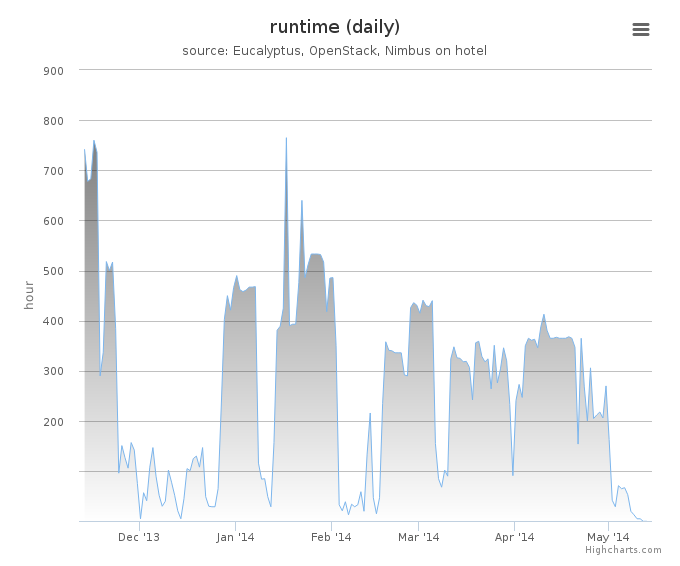Viewport: 680px width, 566px height.
Task: Open the chart context menu hamburger icon
Action: [x=641, y=29]
